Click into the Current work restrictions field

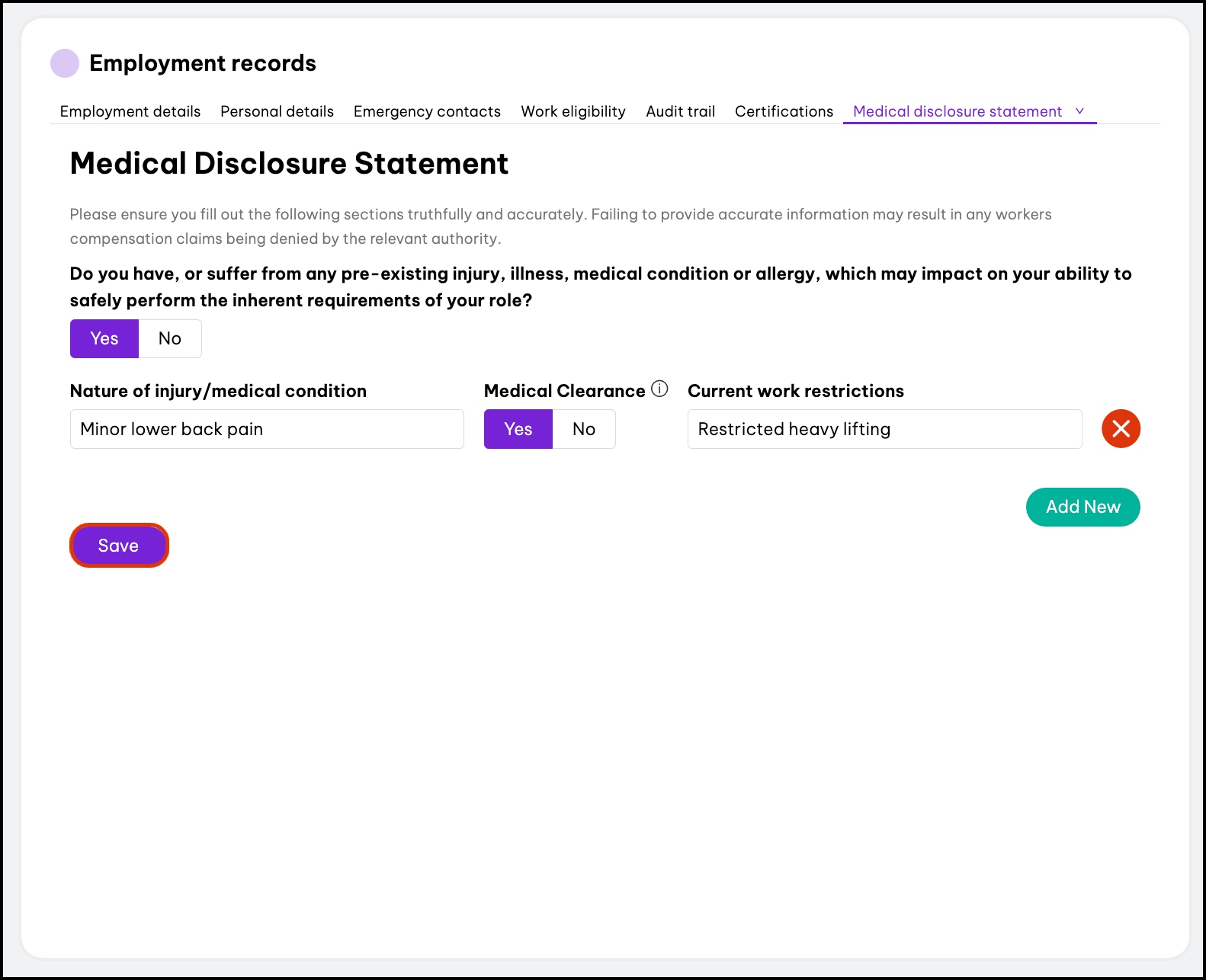[884, 430]
